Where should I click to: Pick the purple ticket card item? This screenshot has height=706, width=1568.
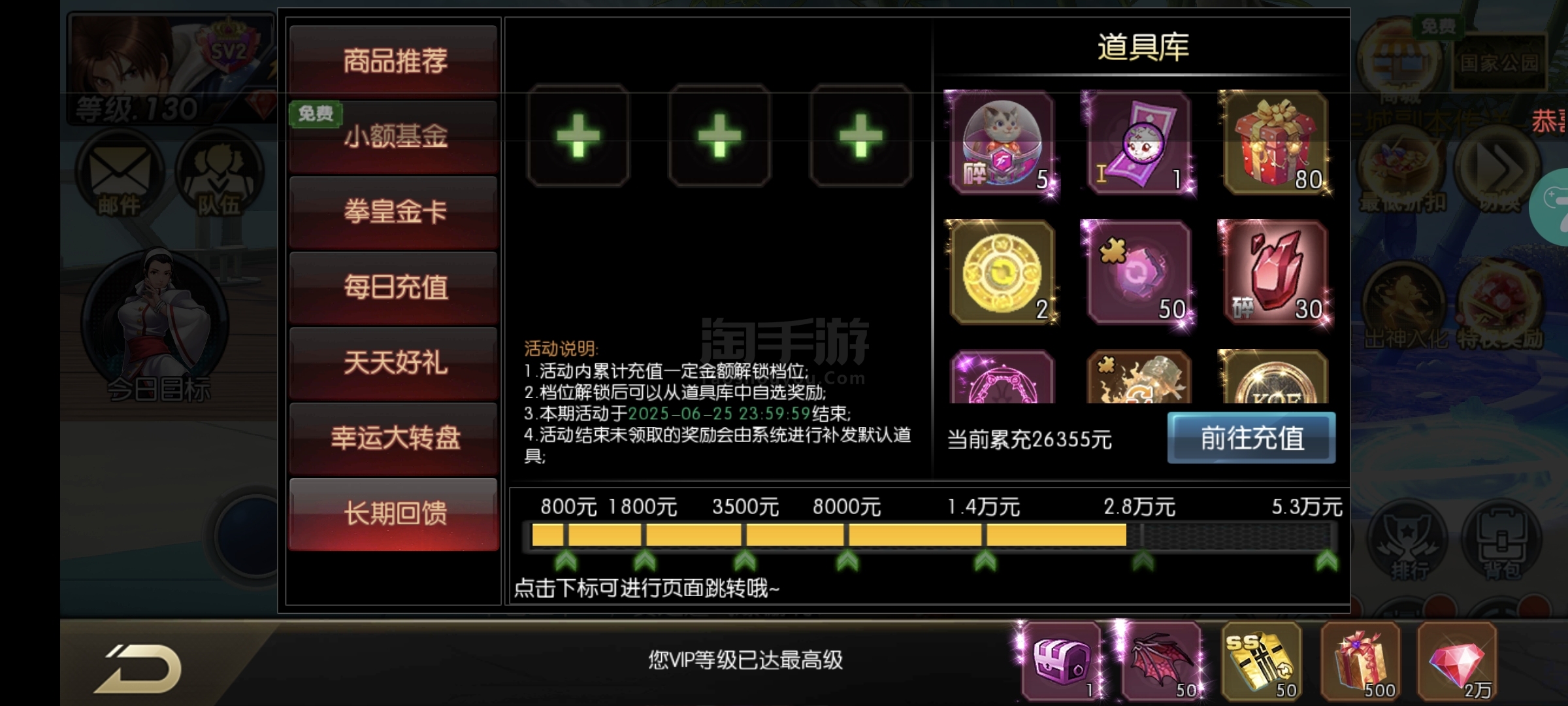point(1137,143)
